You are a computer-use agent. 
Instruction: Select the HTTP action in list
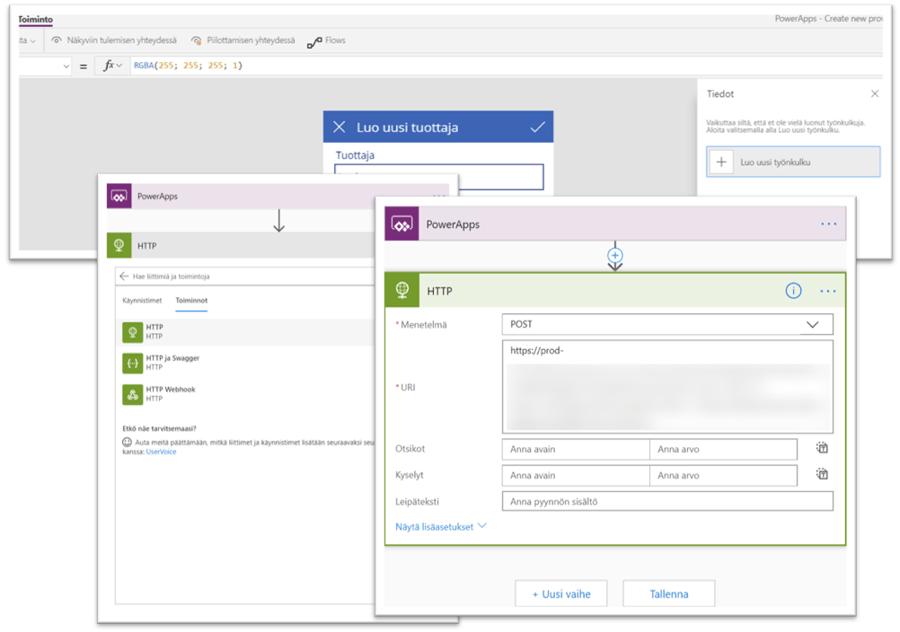pyautogui.click(x=246, y=332)
